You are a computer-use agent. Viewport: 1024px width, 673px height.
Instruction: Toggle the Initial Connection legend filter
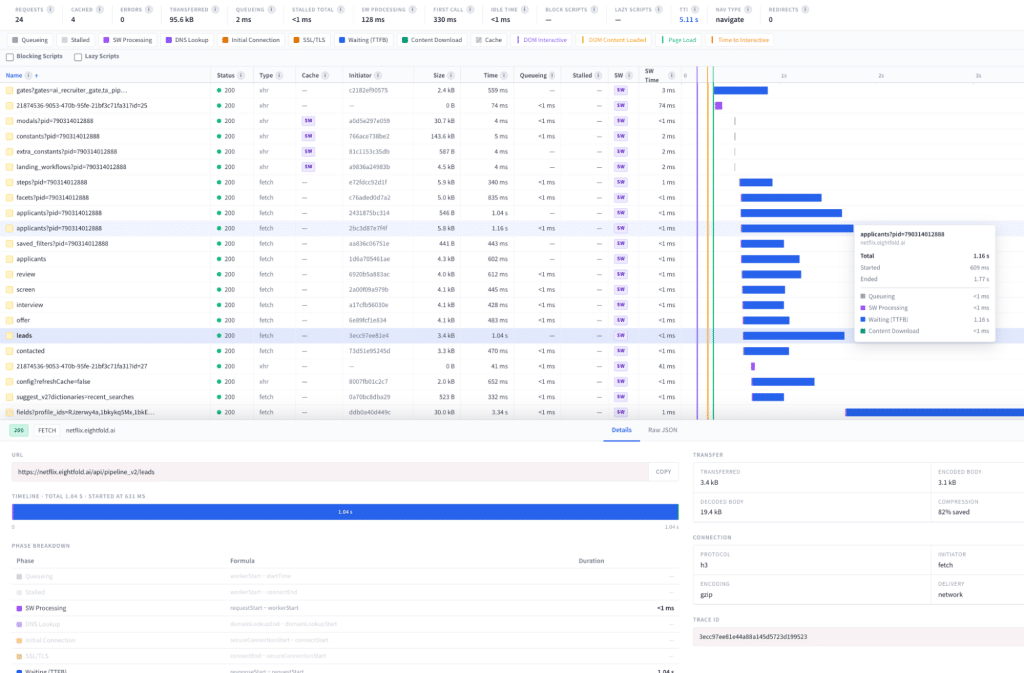[x=251, y=40]
